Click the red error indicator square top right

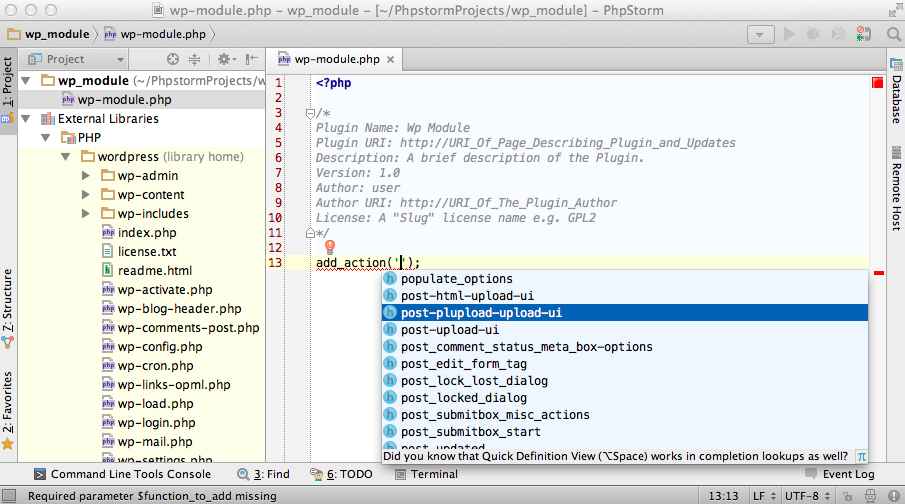878,83
